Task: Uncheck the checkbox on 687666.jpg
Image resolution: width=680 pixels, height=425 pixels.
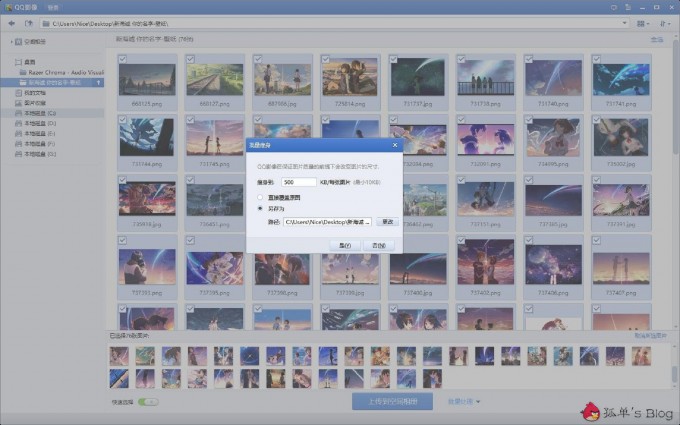Action: pos(258,59)
